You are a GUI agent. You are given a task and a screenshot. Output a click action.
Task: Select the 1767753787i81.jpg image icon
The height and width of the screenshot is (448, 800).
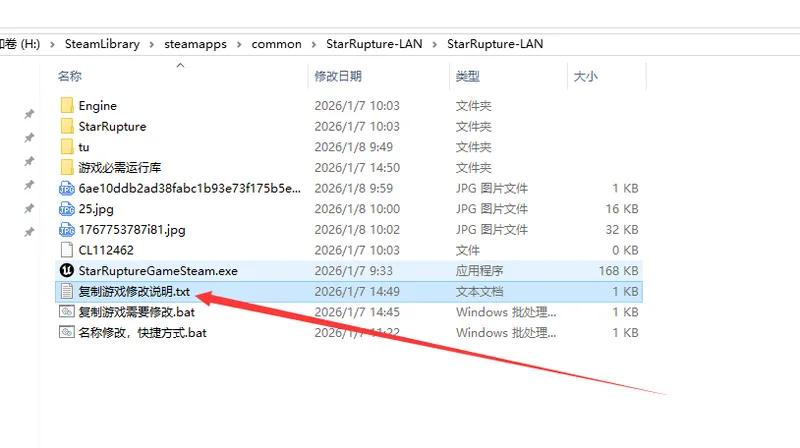coord(67,230)
